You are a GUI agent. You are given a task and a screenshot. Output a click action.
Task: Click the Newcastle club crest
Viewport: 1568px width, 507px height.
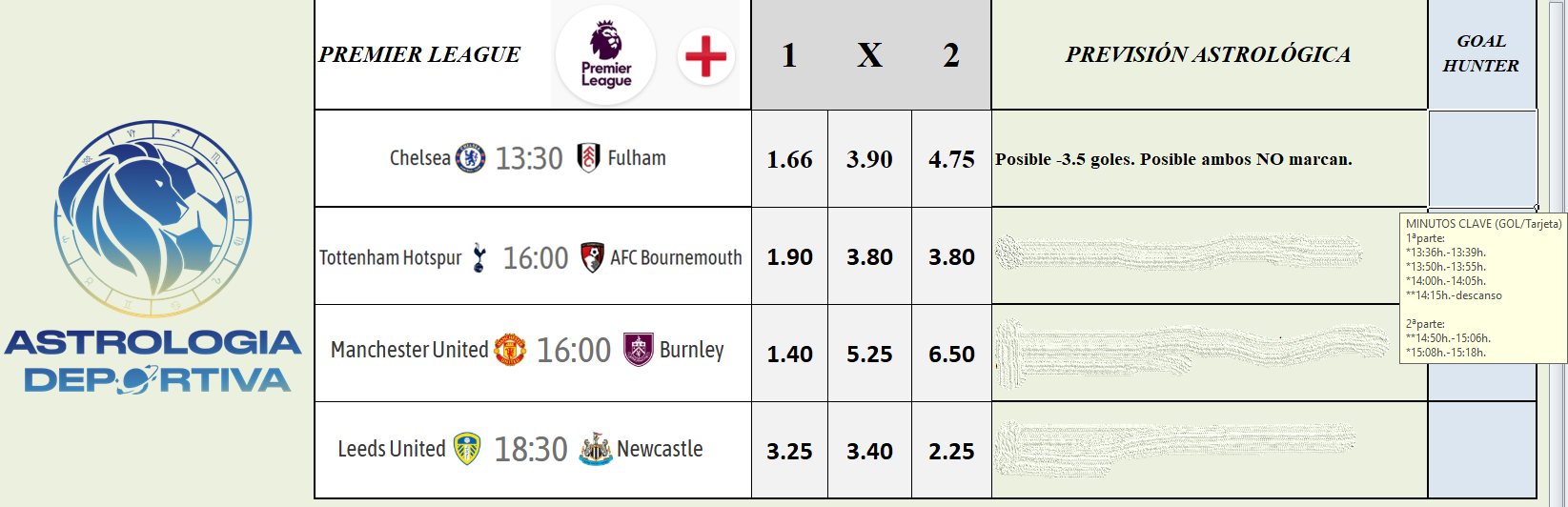[x=596, y=449]
